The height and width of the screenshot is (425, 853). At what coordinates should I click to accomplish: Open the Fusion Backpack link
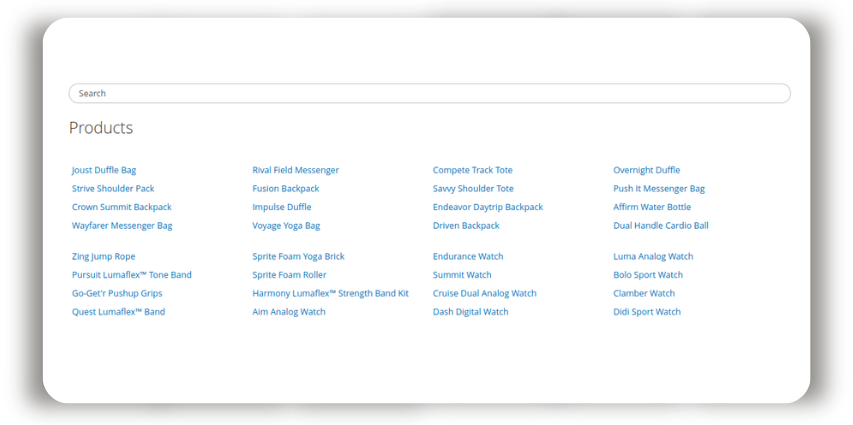(286, 189)
